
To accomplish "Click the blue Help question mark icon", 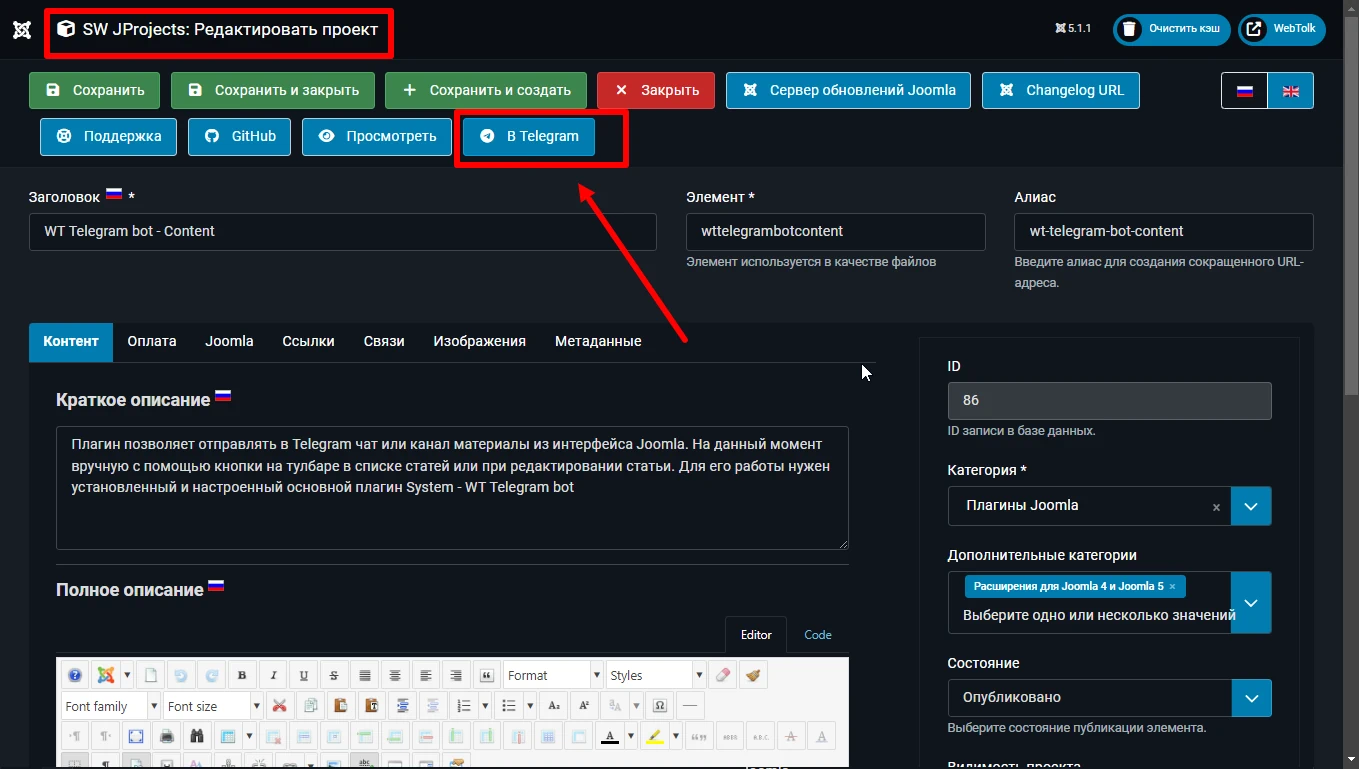I will click(75, 676).
